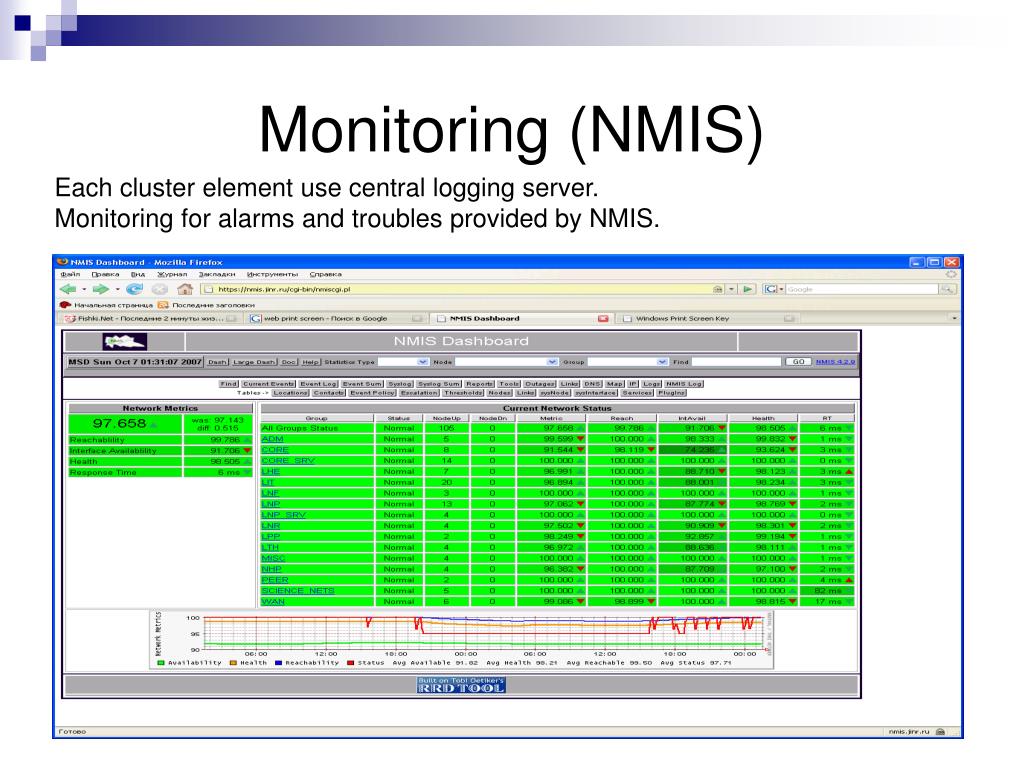Open the Файл menu
The height and width of the screenshot is (768, 1024).
pyautogui.click(x=70, y=274)
